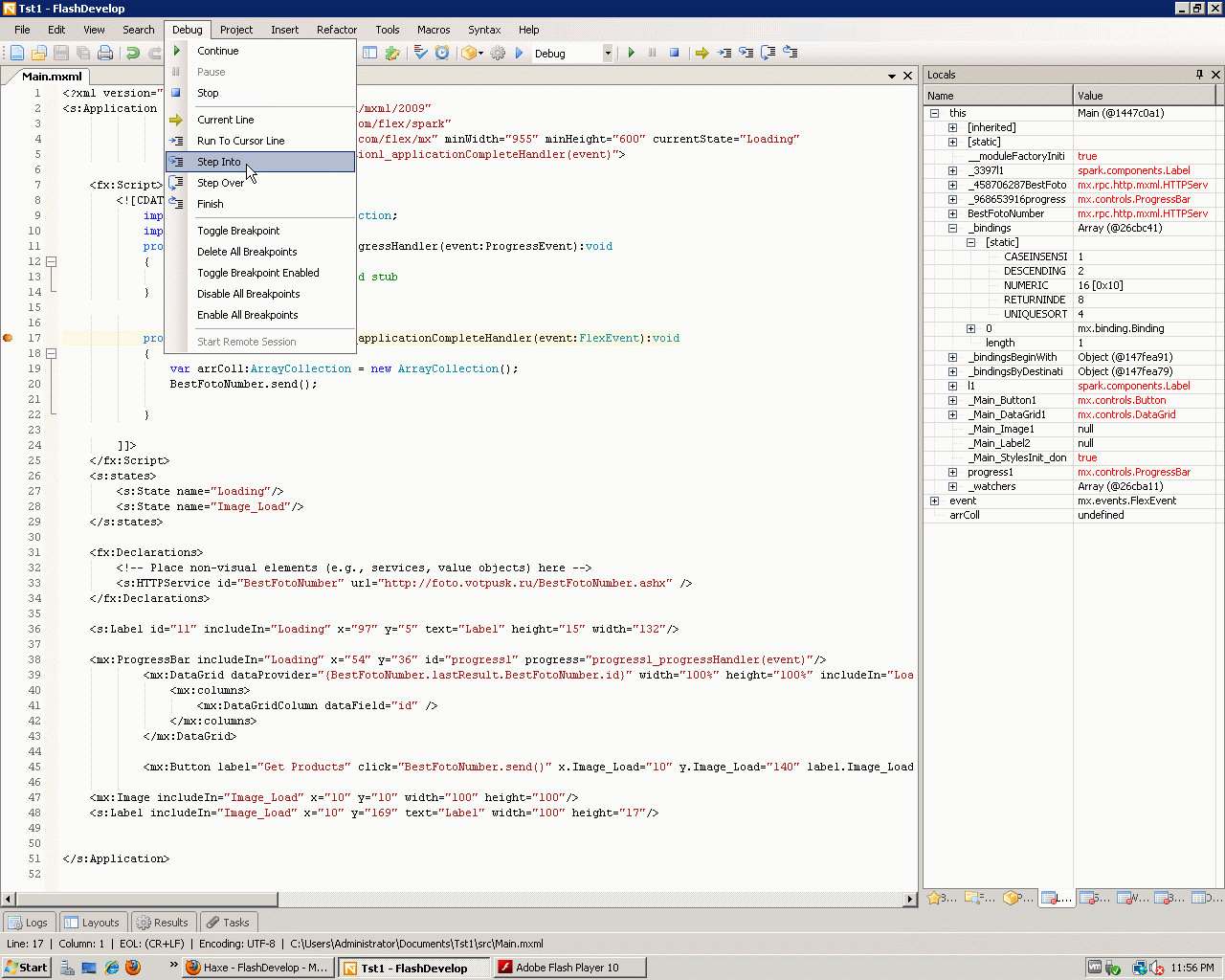The height and width of the screenshot is (980, 1225).
Task: Click the alarm clock icon in toolbar
Action: 442,54
